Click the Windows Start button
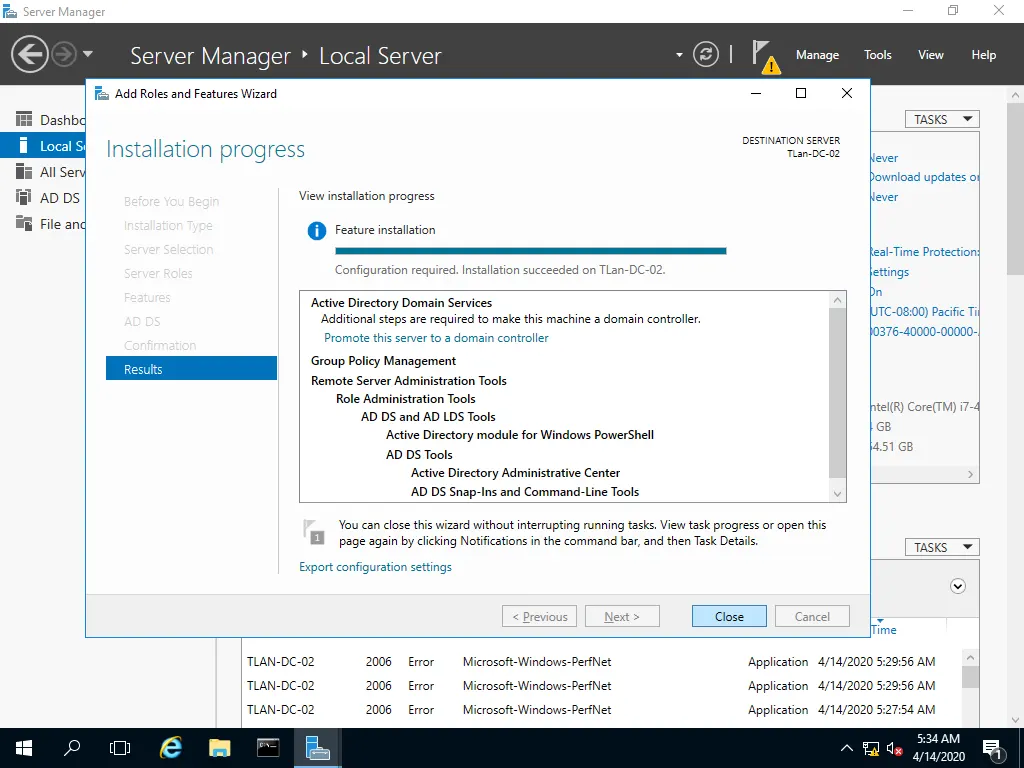Image resolution: width=1024 pixels, height=768 pixels. coord(24,748)
